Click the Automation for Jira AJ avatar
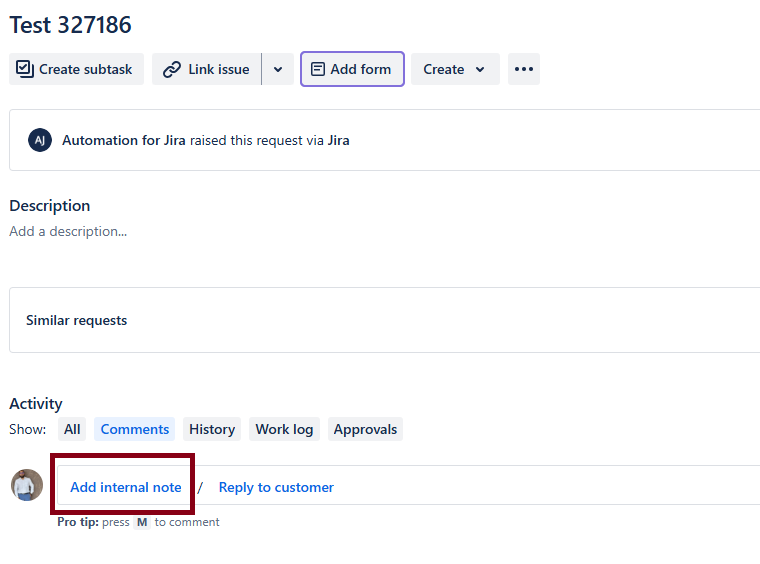 tap(40, 140)
